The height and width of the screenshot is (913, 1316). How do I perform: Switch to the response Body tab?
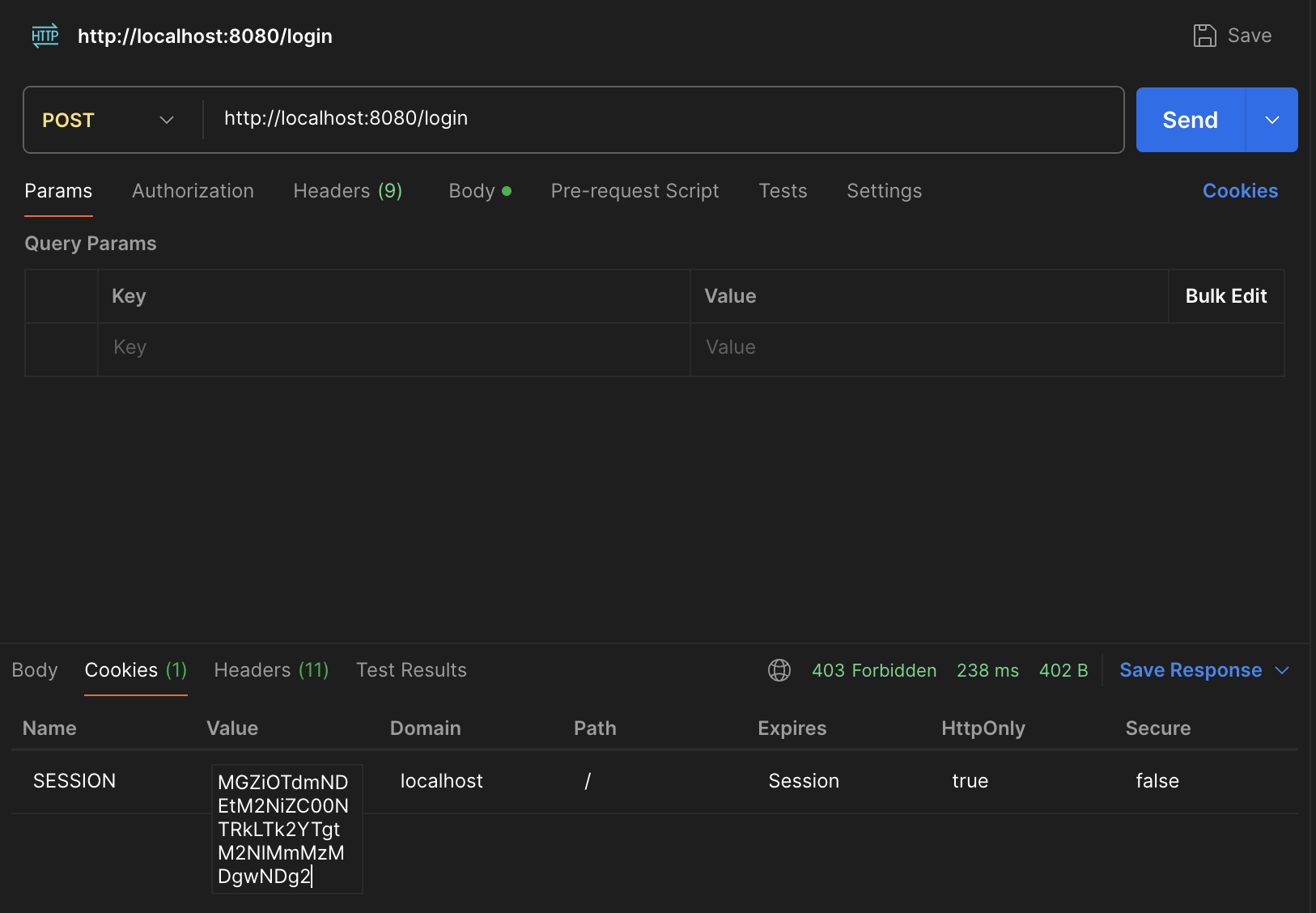(35, 670)
